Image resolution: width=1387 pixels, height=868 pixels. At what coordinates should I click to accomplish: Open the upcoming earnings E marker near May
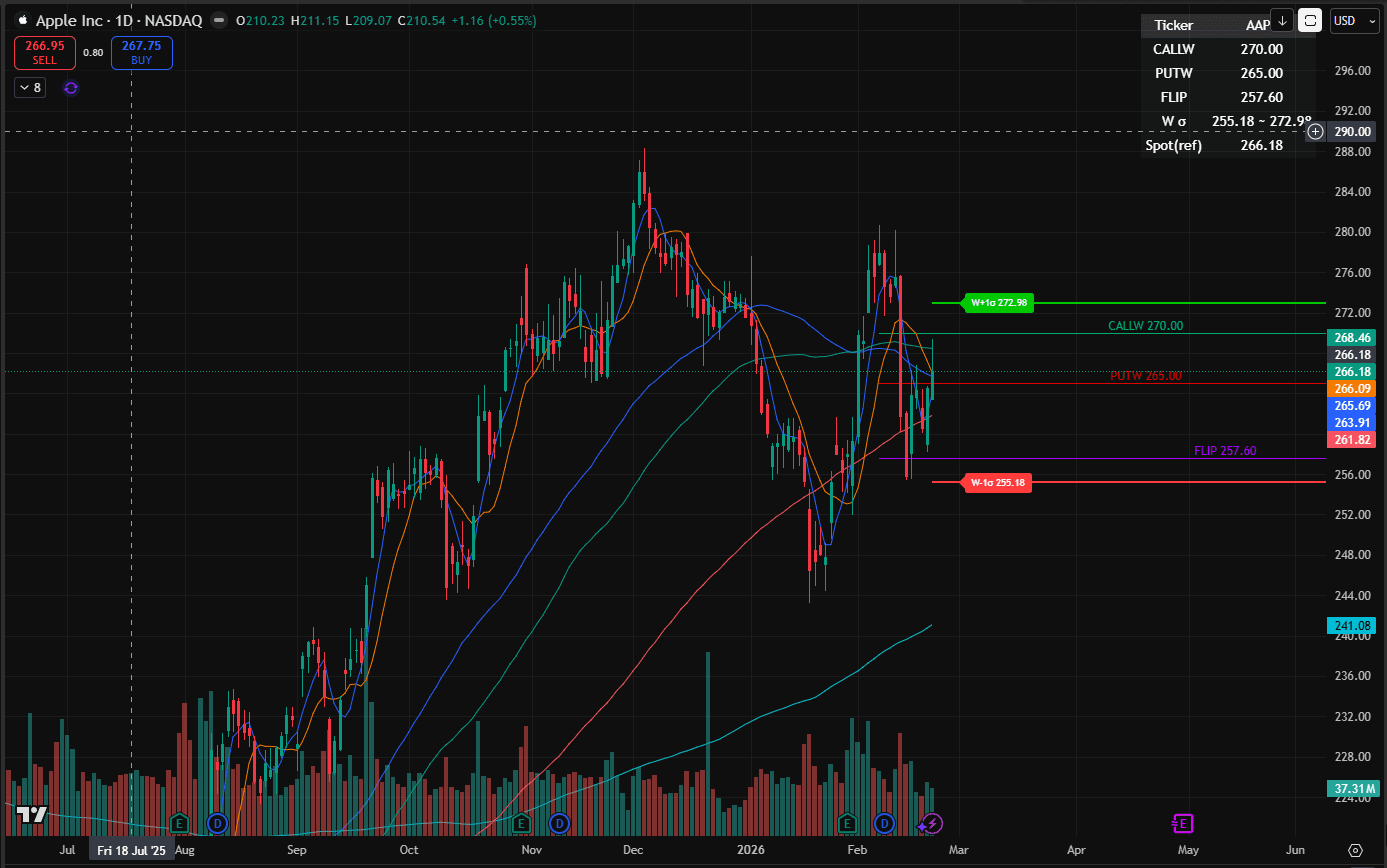[1182, 823]
